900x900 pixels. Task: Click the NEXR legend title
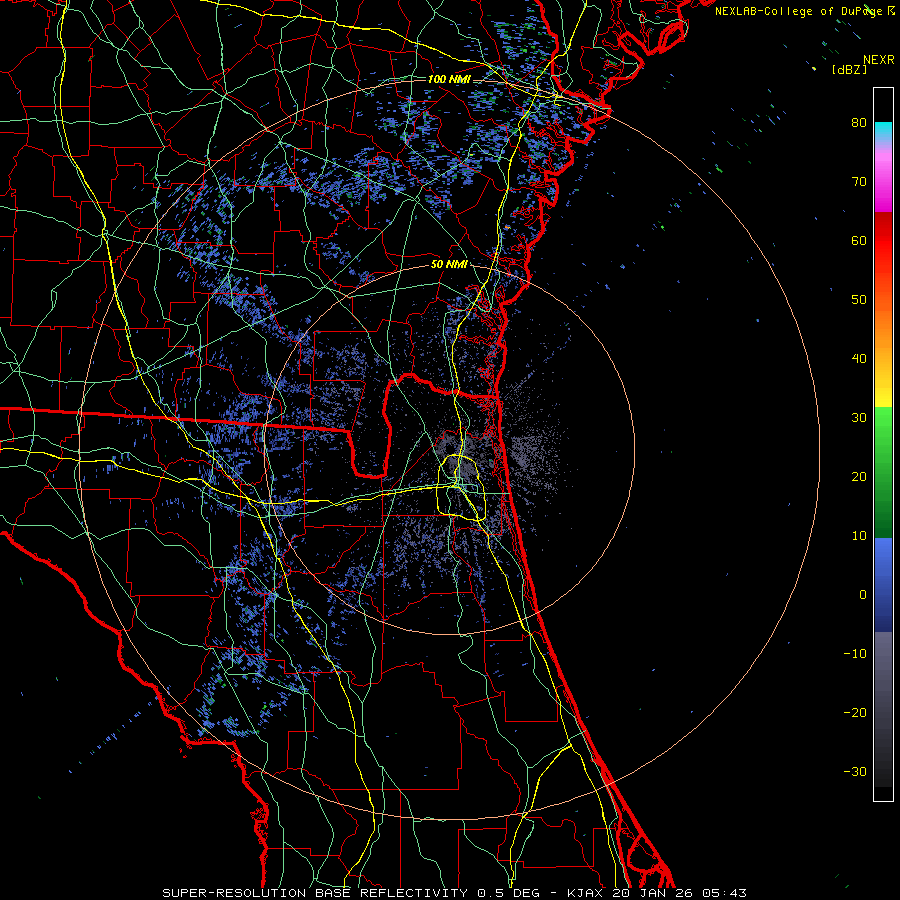879,60
